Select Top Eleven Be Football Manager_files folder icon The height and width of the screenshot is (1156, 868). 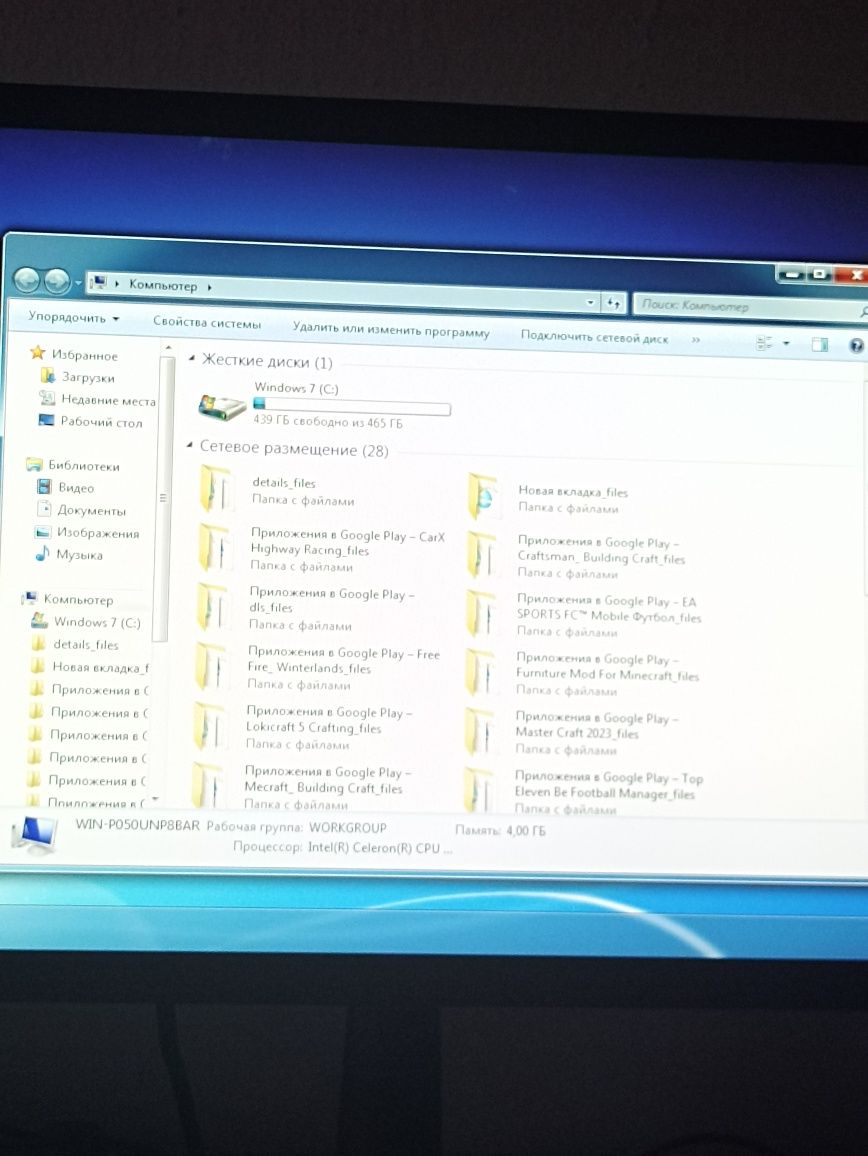(480, 790)
